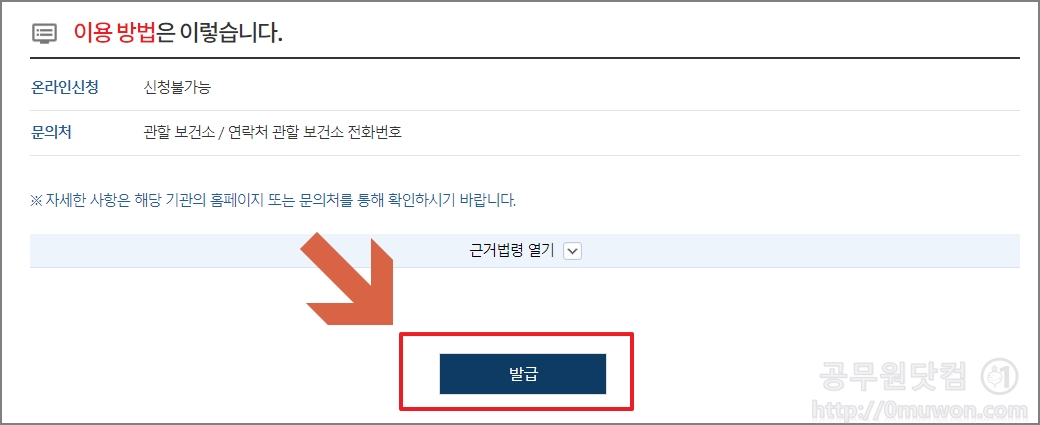Click the 문의처 row label
This screenshot has width=1040, height=425.
point(51,133)
